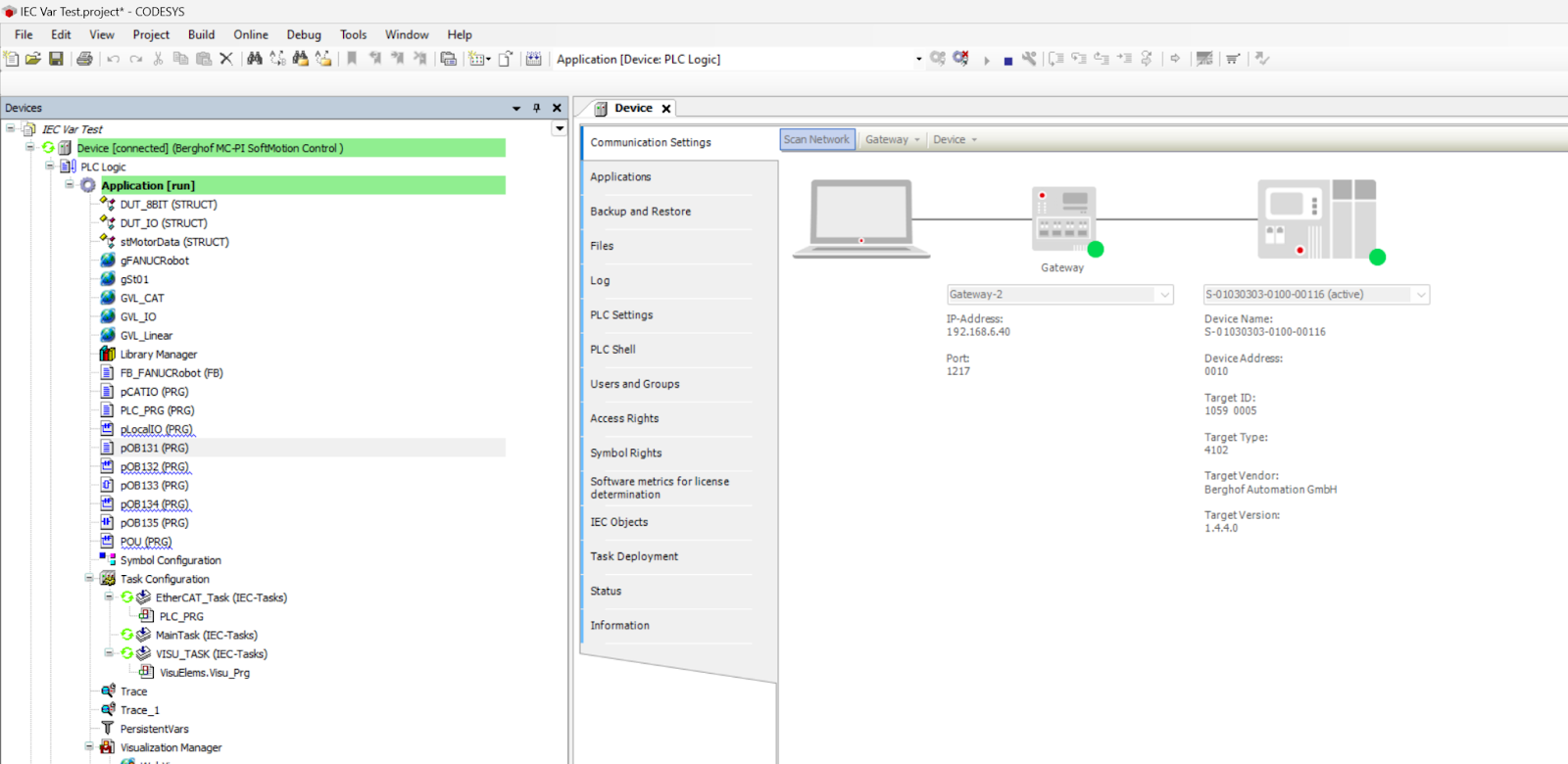The height and width of the screenshot is (764, 1568).
Task: Open the active device name dropdown
Action: (x=1421, y=295)
